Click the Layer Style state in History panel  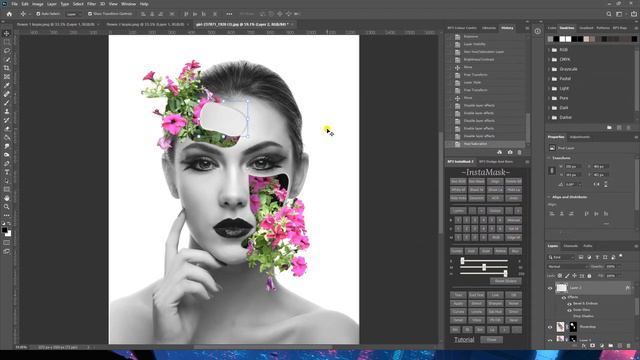coord(472,82)
